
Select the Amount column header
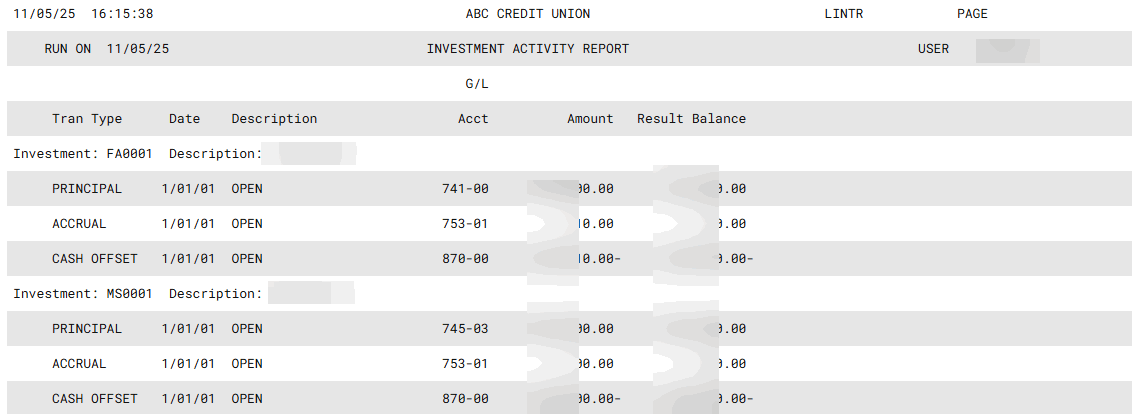[590, 119]
